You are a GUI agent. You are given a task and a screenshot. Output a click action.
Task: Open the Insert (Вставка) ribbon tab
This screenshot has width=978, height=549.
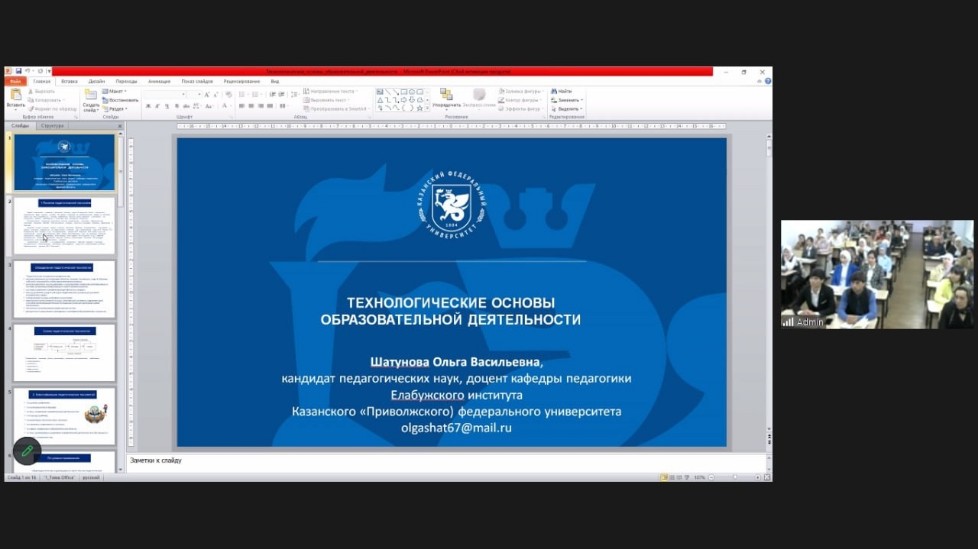click(x=69, y=81)
